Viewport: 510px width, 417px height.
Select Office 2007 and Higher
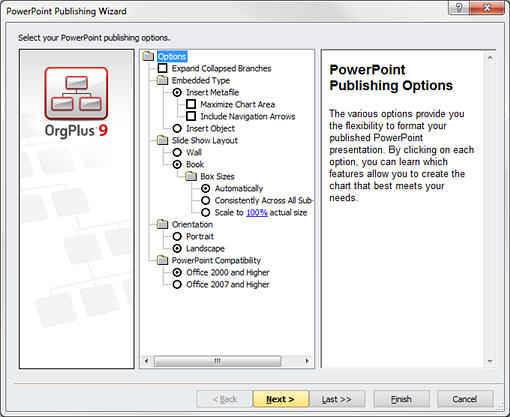pyautogui.click(x=177, y=284)
